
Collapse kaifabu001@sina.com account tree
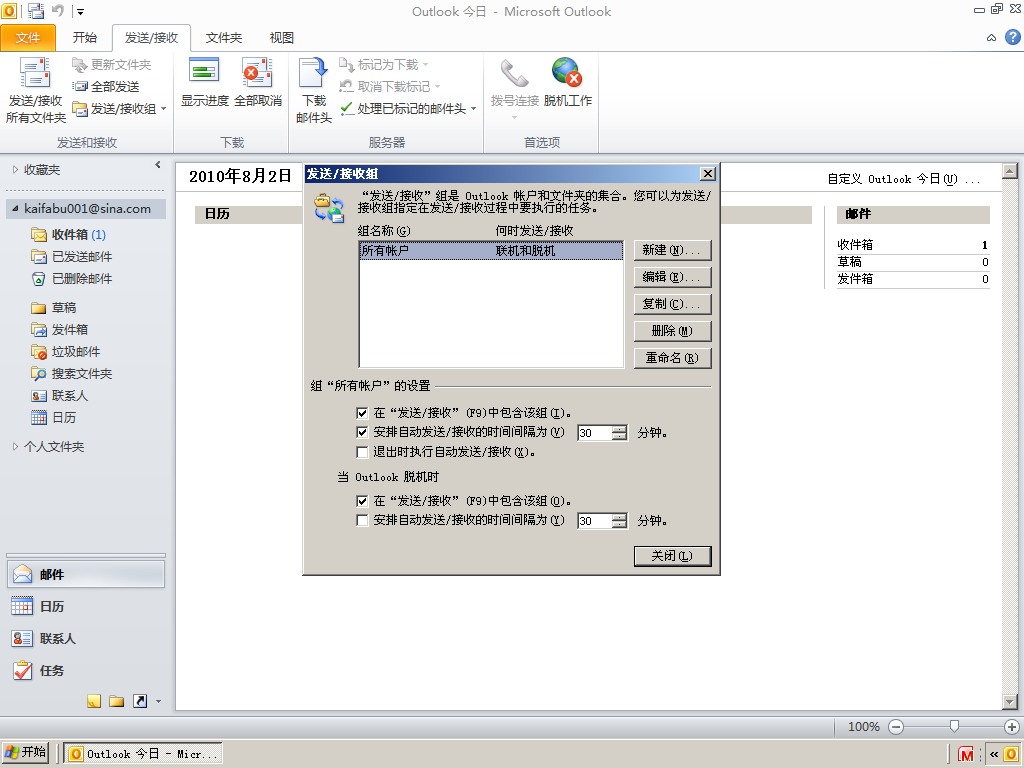click(15, 209)
